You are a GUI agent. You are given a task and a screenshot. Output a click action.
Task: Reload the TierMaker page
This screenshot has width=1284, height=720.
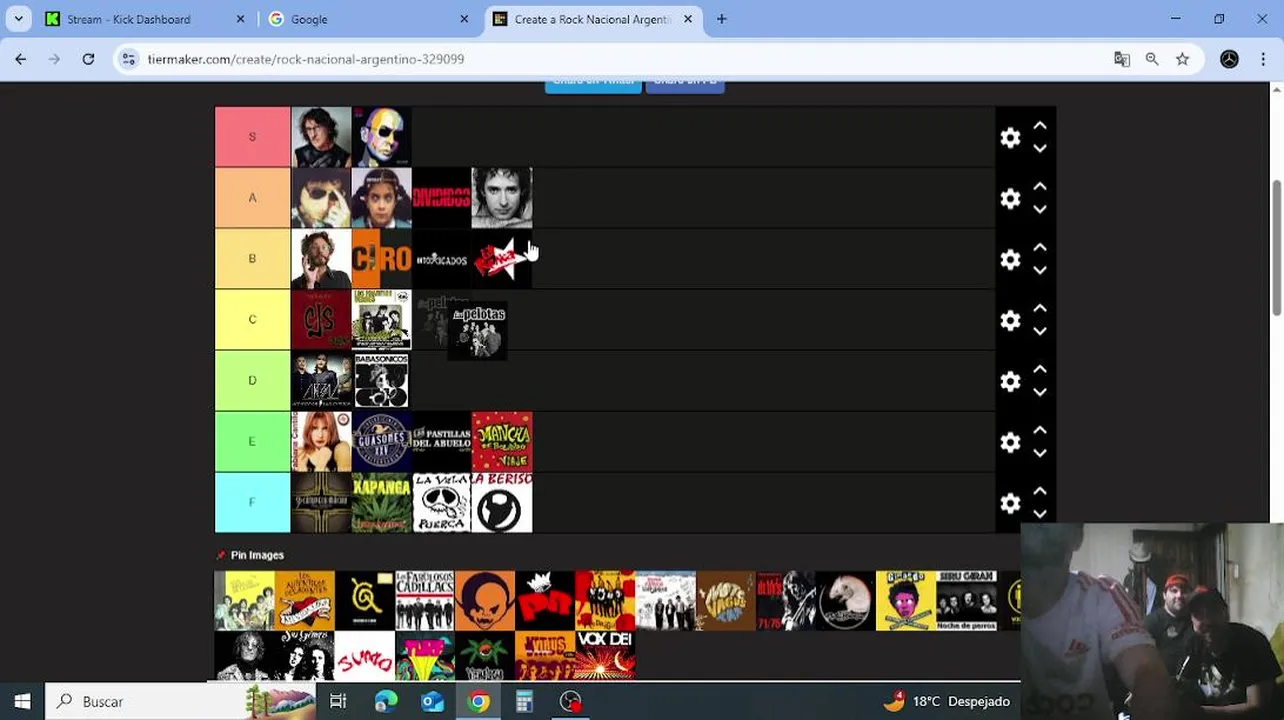pos(88,59)
